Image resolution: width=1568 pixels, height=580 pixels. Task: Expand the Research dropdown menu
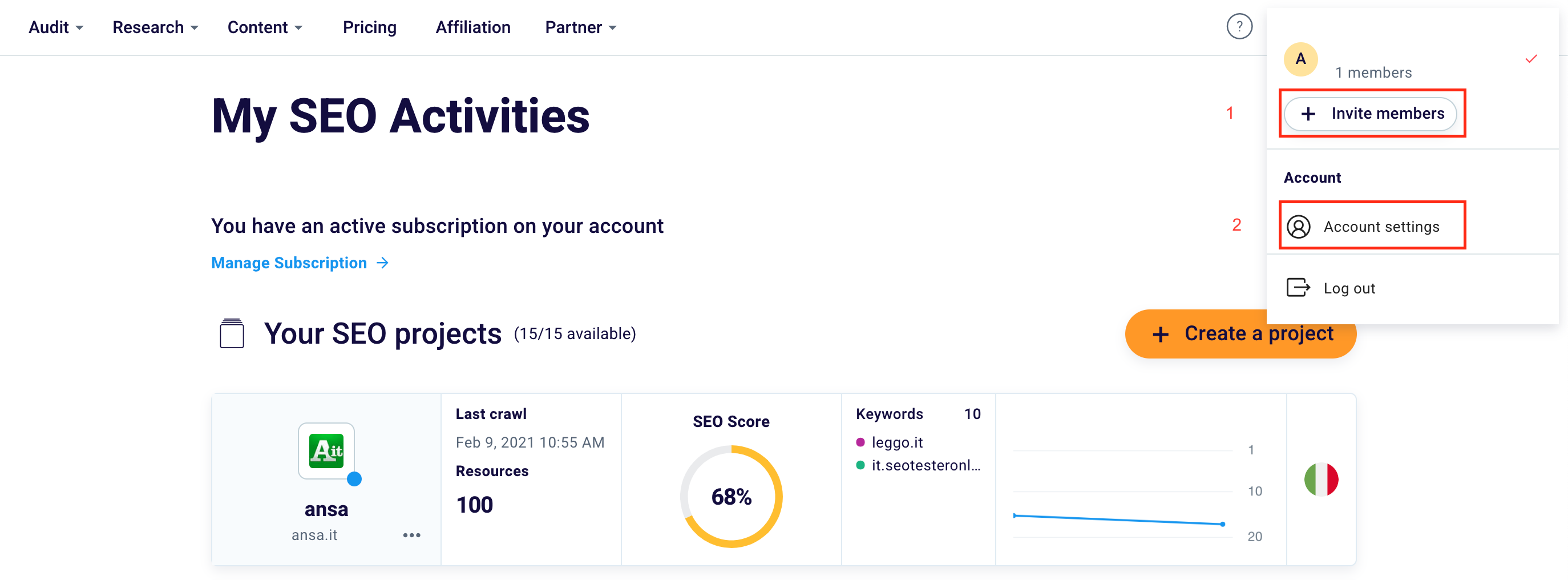click(x=155, y=27)
